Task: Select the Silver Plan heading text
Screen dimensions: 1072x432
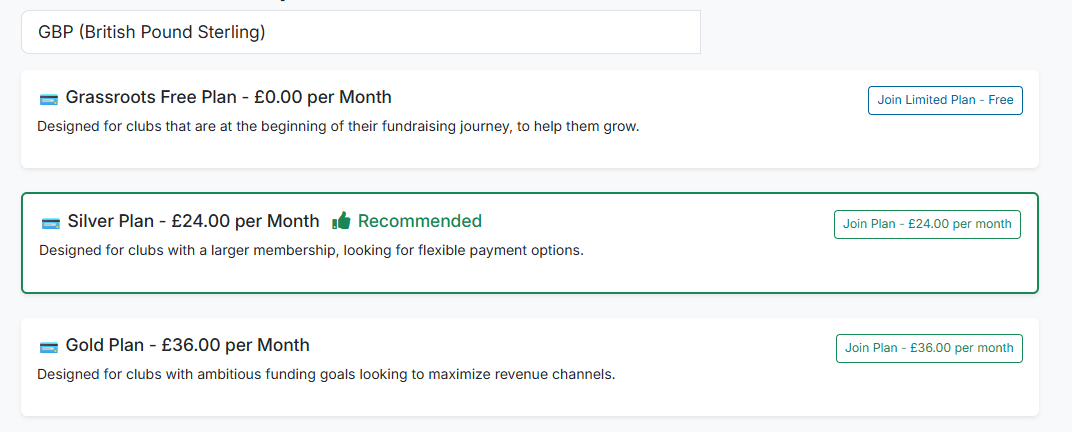Action: point(110,222)
